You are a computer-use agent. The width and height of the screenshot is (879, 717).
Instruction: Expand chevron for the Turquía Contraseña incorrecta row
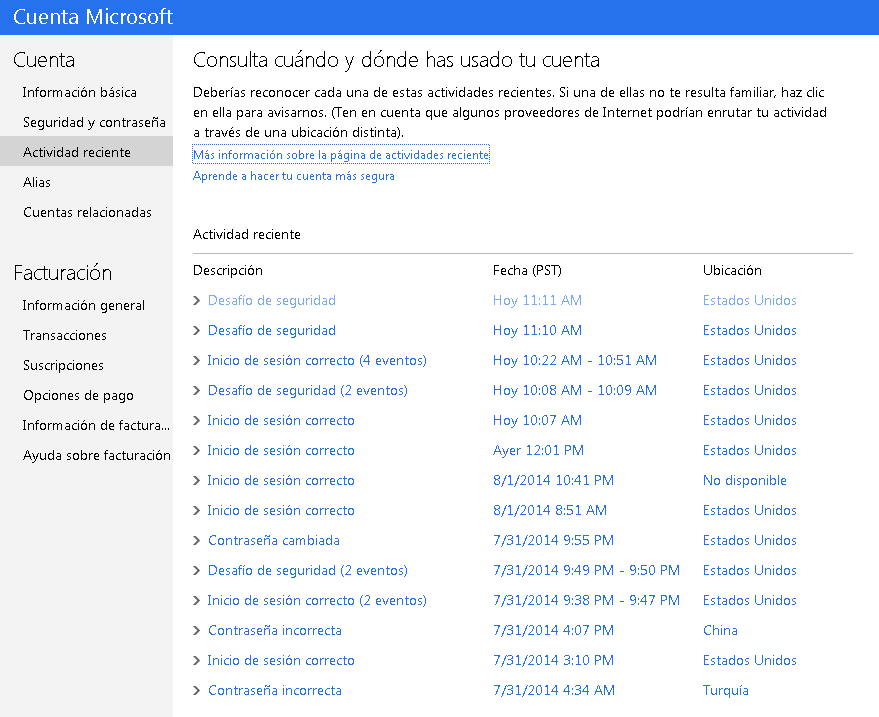pos(196,691)
